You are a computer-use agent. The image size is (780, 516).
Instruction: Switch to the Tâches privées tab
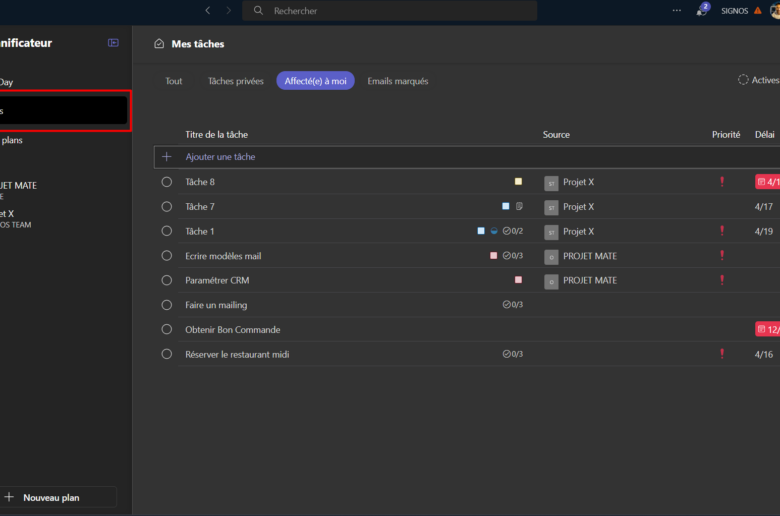pos(236,81)
